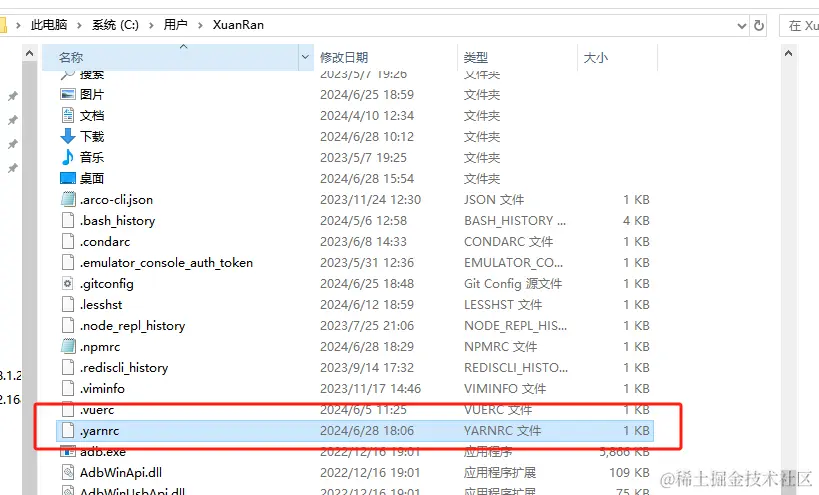Click the Downloads (下载) arrow icon

(x=68, y=136)
